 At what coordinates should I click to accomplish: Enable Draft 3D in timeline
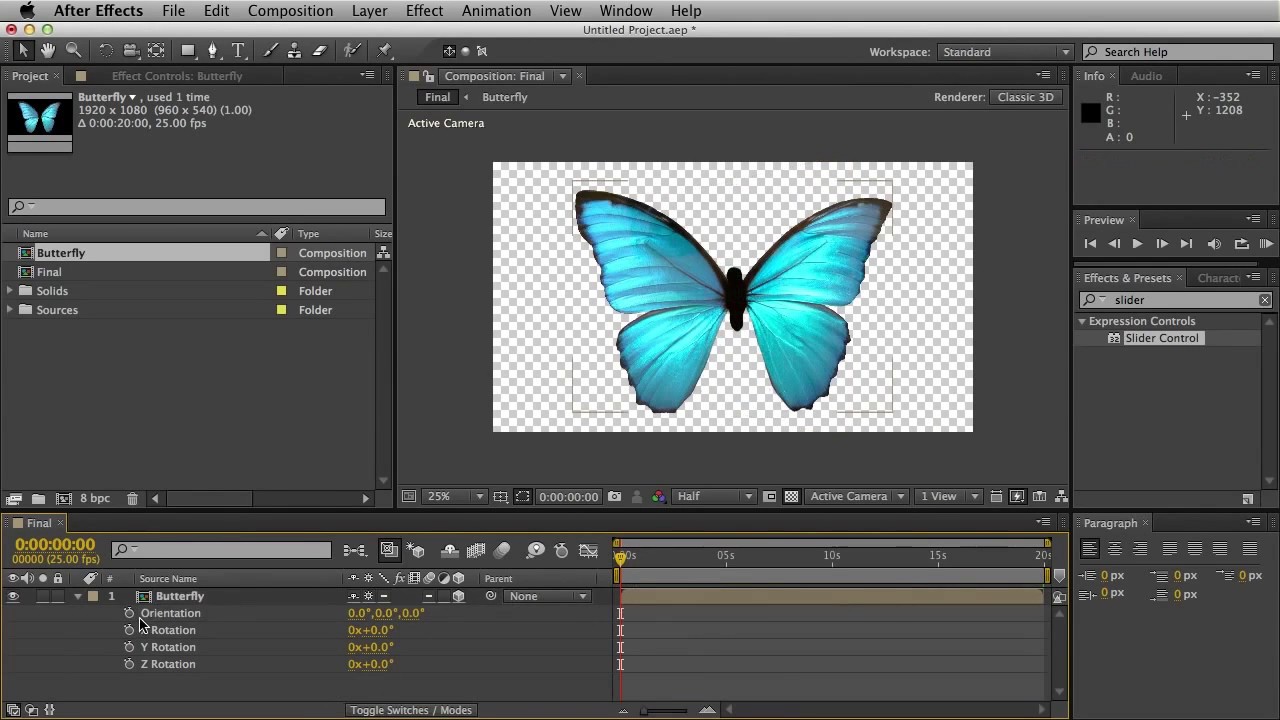pyautogui.click(x=416, y=550)
